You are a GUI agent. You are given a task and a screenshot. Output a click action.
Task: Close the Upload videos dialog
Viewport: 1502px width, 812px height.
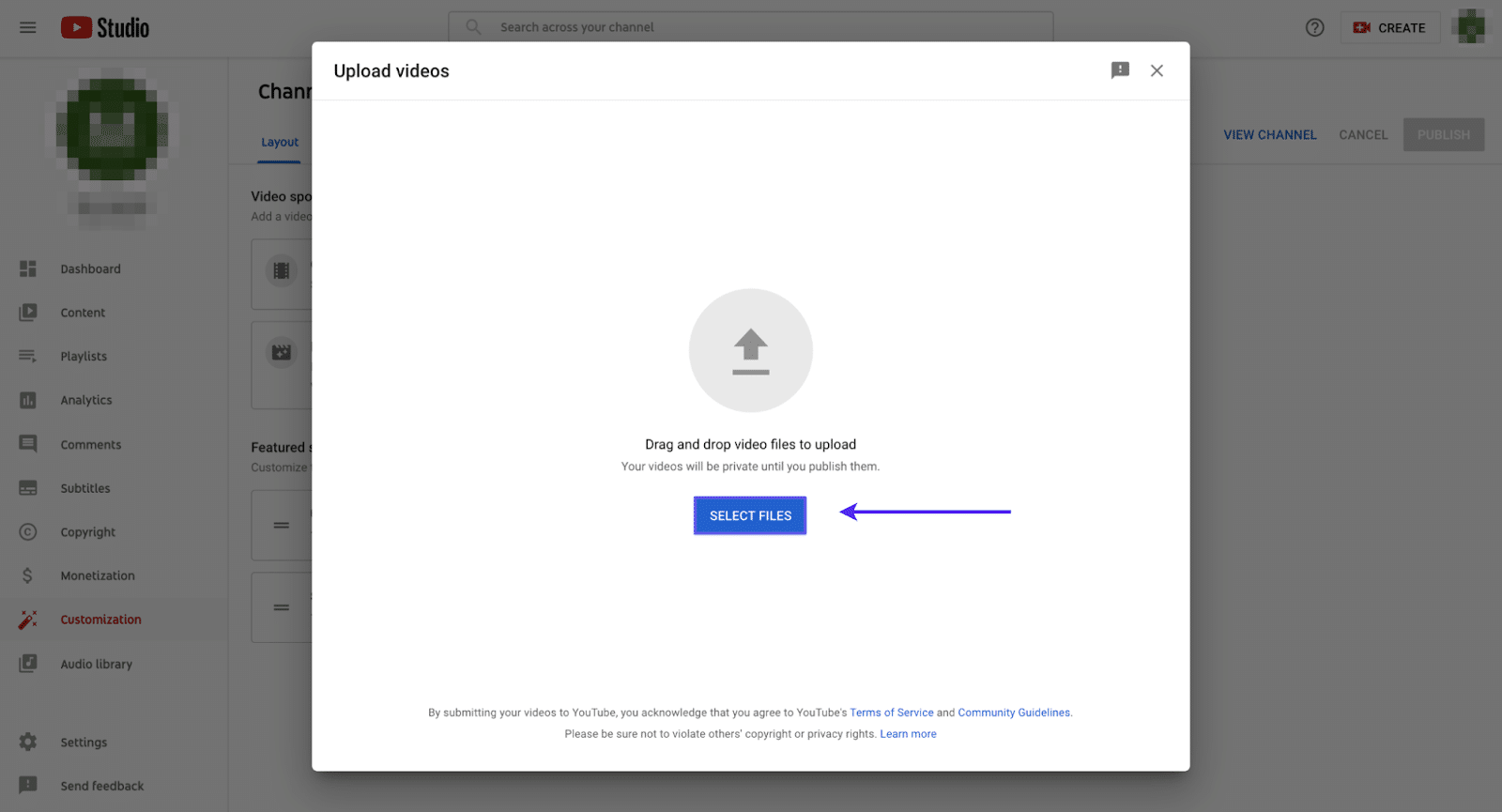coord(1157,70)
